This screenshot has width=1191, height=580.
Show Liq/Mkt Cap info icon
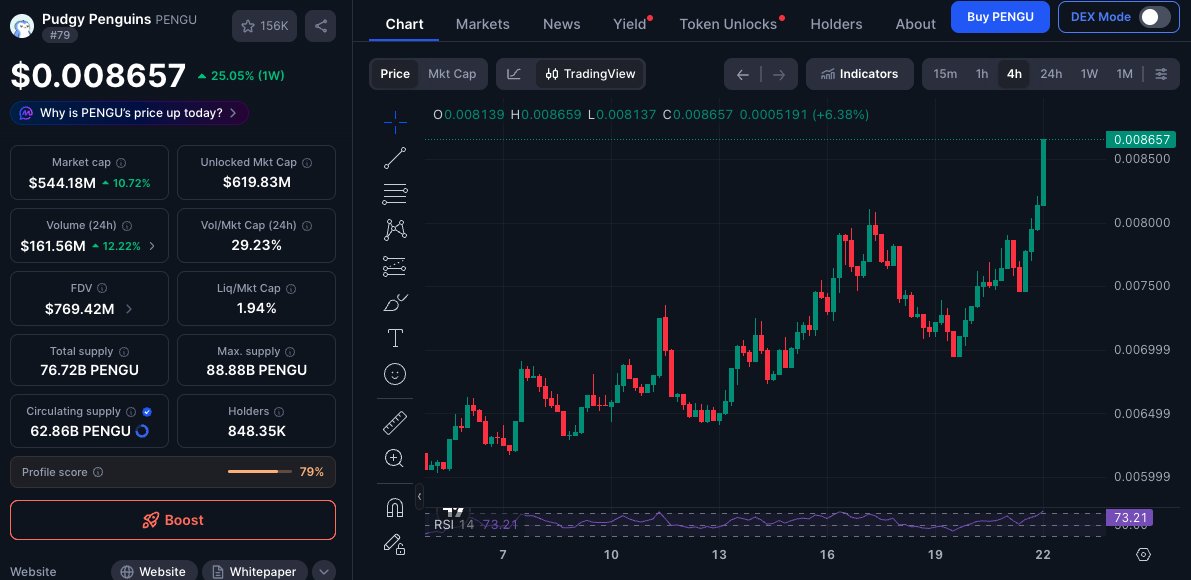pos(291,288)
